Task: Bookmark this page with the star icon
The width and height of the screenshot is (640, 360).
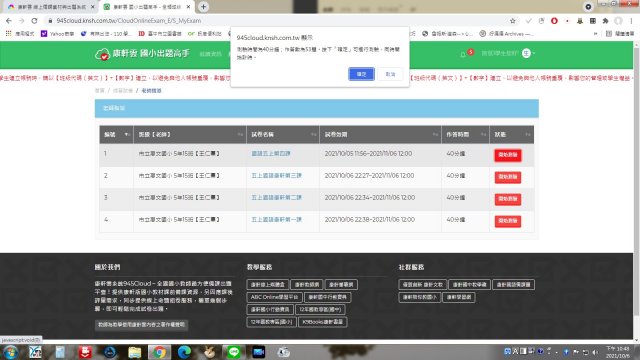Action: pos(513,20)
